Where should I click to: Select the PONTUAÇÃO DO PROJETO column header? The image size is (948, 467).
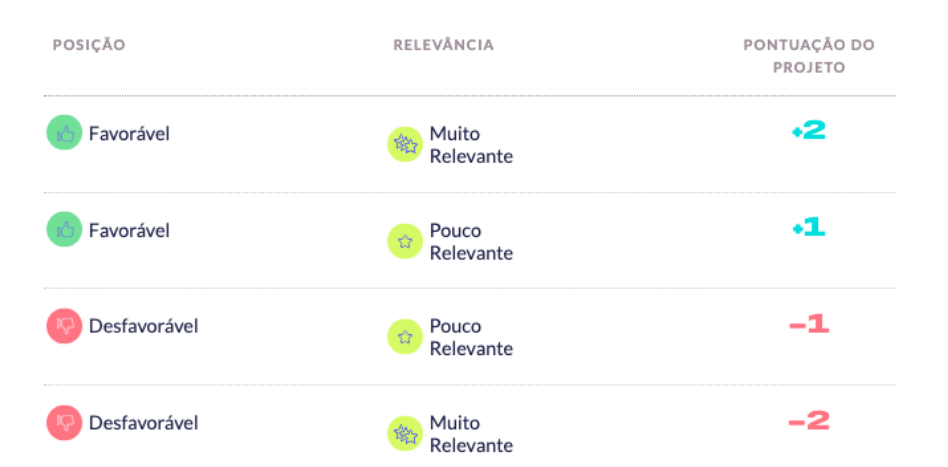[809, 56]
